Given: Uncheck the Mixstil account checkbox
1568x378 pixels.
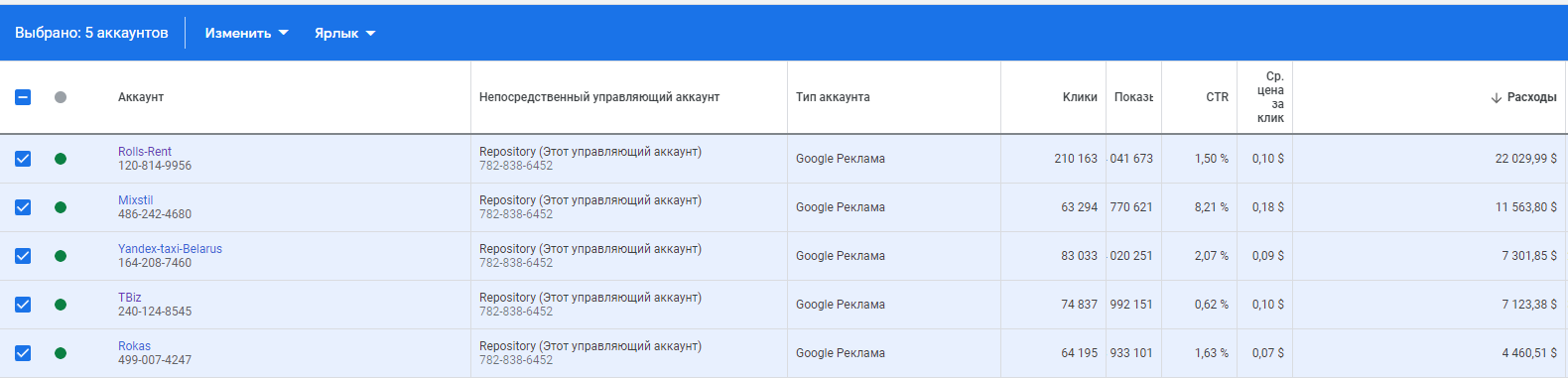Looking at the screenshot, I should coord(23,207).
